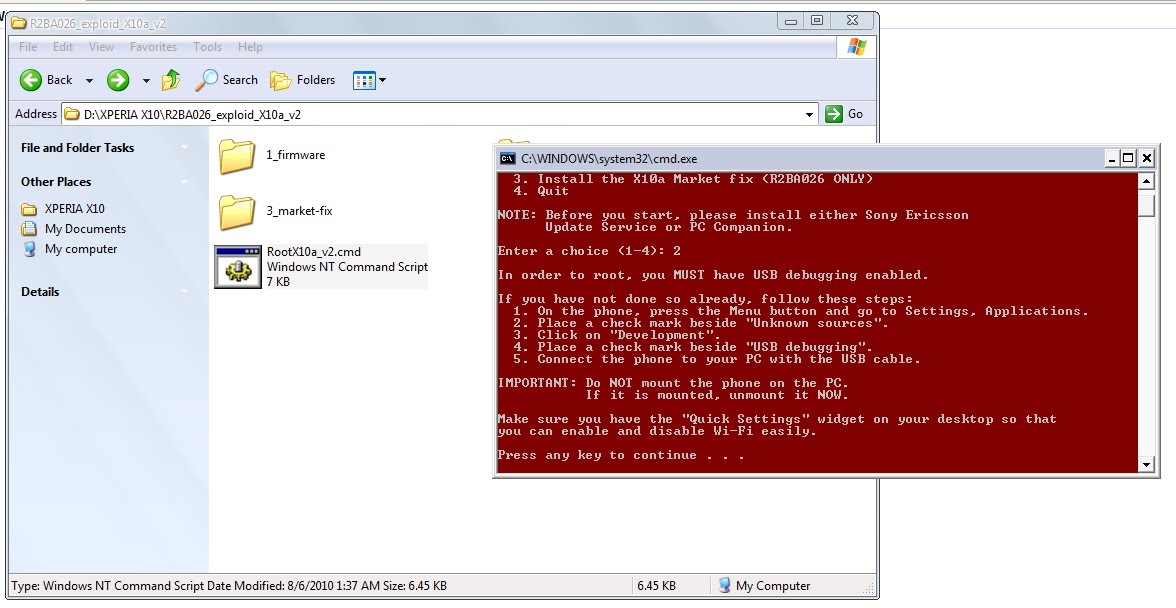Click the cmd scrollbar down arrow
This screenshot has width=1176, height=608.
[1146, 465]
